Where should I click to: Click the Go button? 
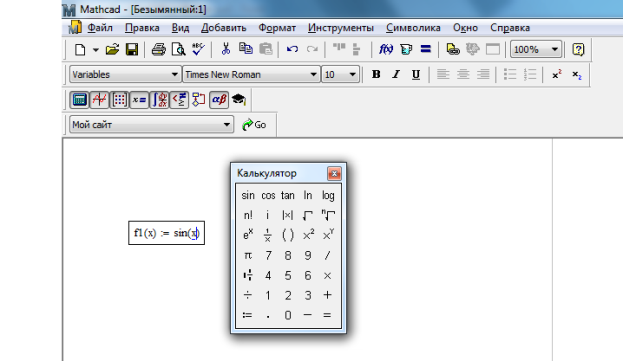click(254, 125)
